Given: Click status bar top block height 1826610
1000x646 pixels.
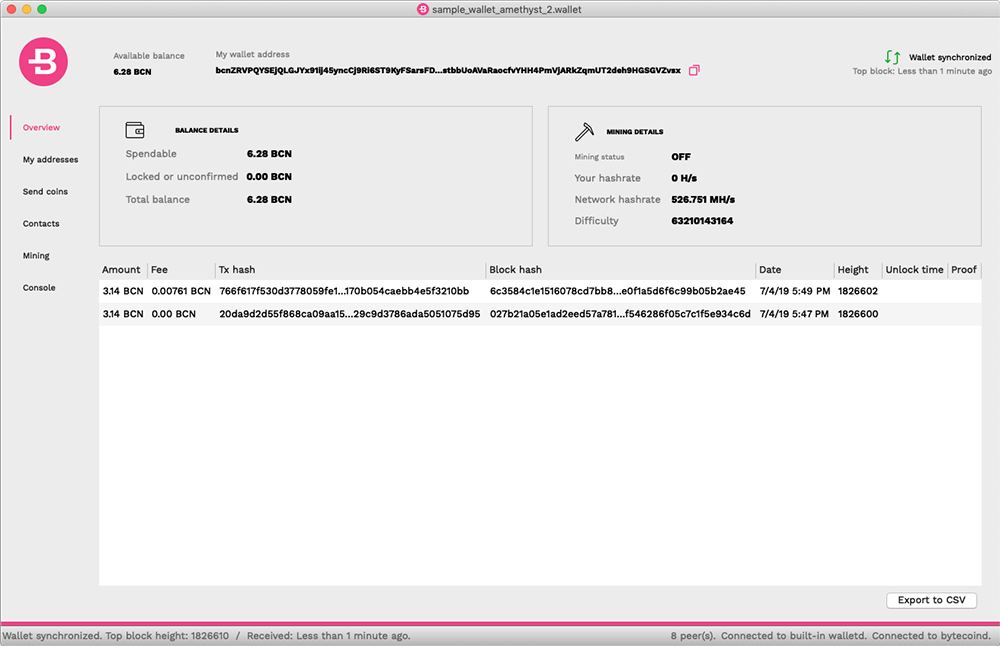Looking at the screenshot, I should click(x=167, y=636).
